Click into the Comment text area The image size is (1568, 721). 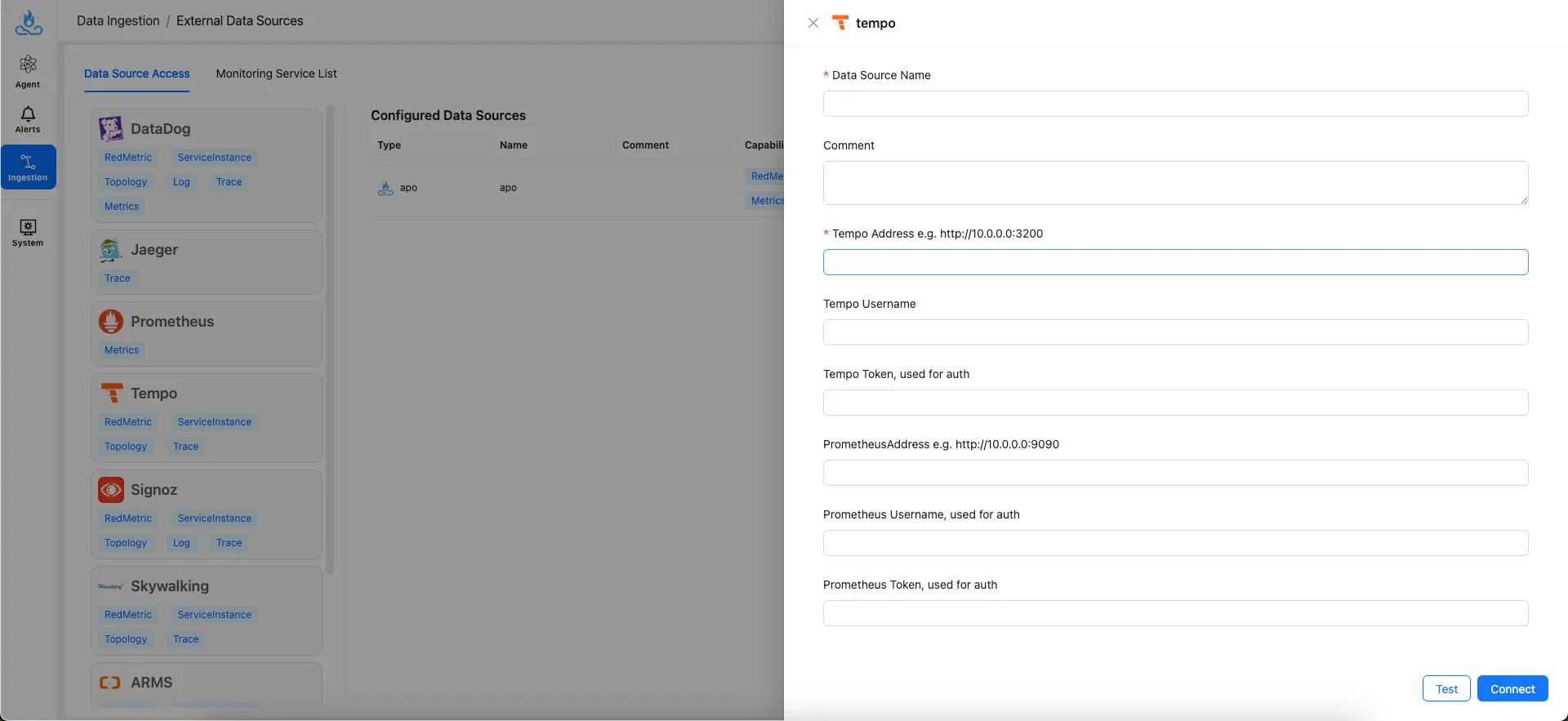1175,183
